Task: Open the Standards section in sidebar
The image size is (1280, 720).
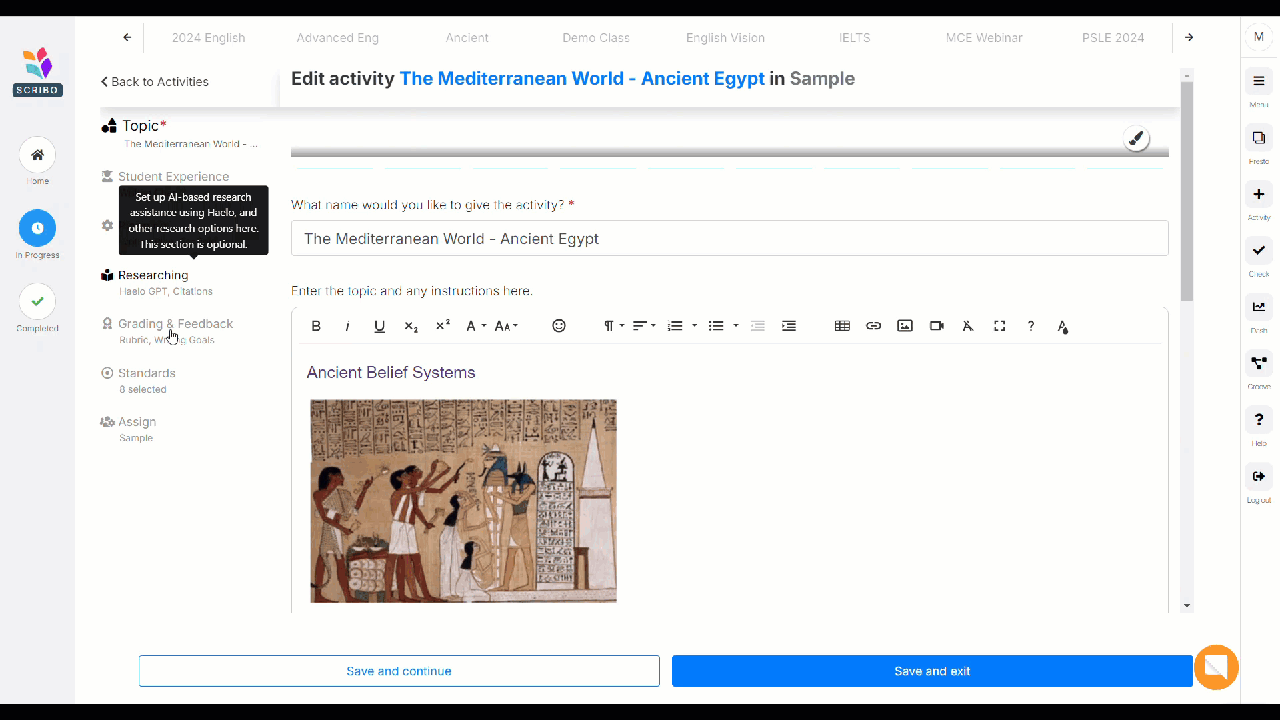Action: (x=147, y=373)
